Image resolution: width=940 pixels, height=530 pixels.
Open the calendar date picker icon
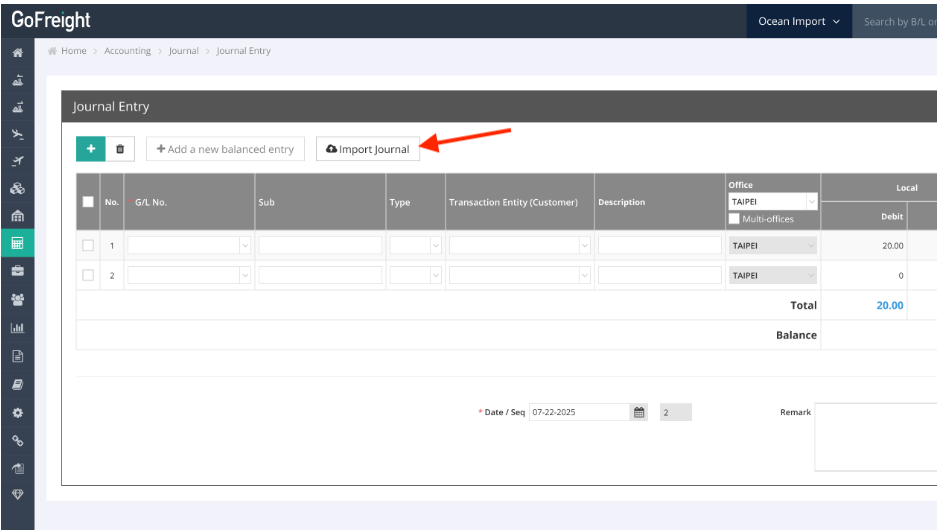click(x=639, y=412)
